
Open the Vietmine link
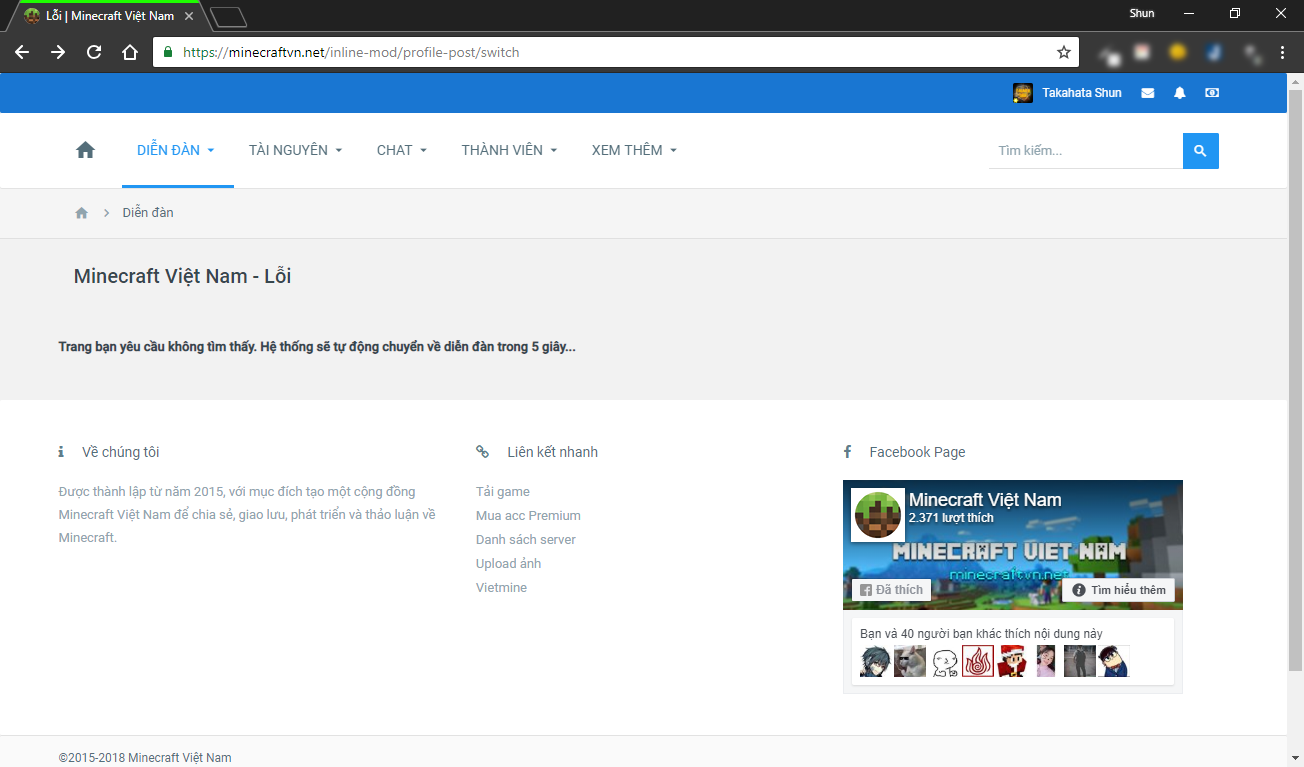501,588
